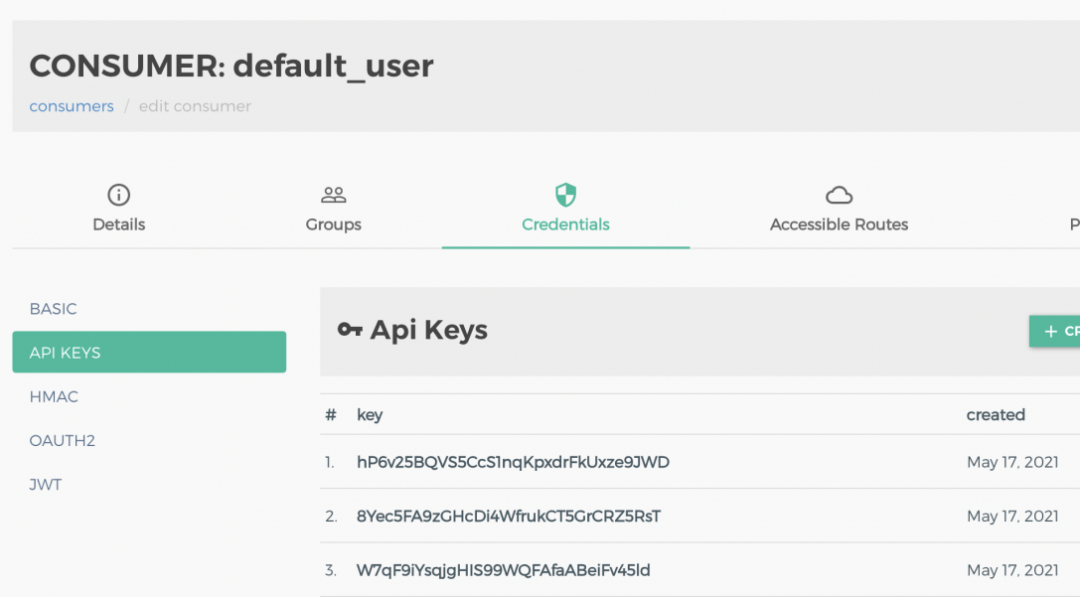Screen dimensions: 1080x597
Task: Open the Details tab
Action: [x=119, y=224]
